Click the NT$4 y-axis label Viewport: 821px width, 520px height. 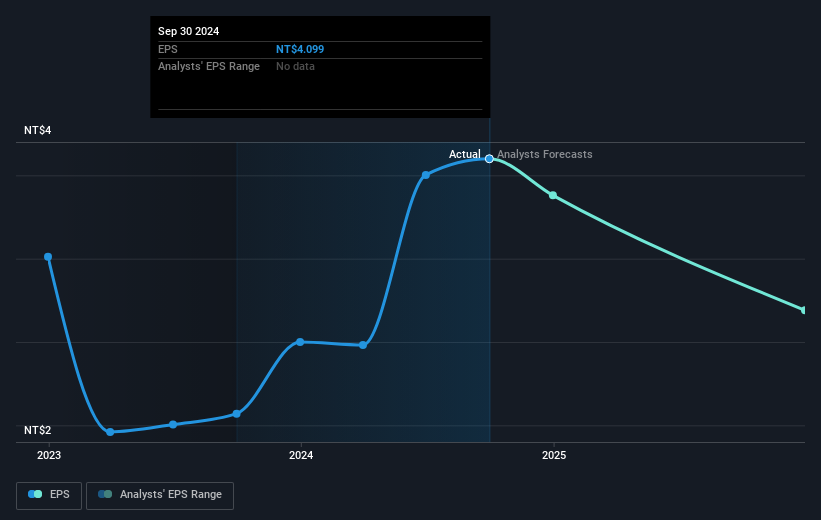click(x=38, y=130)
